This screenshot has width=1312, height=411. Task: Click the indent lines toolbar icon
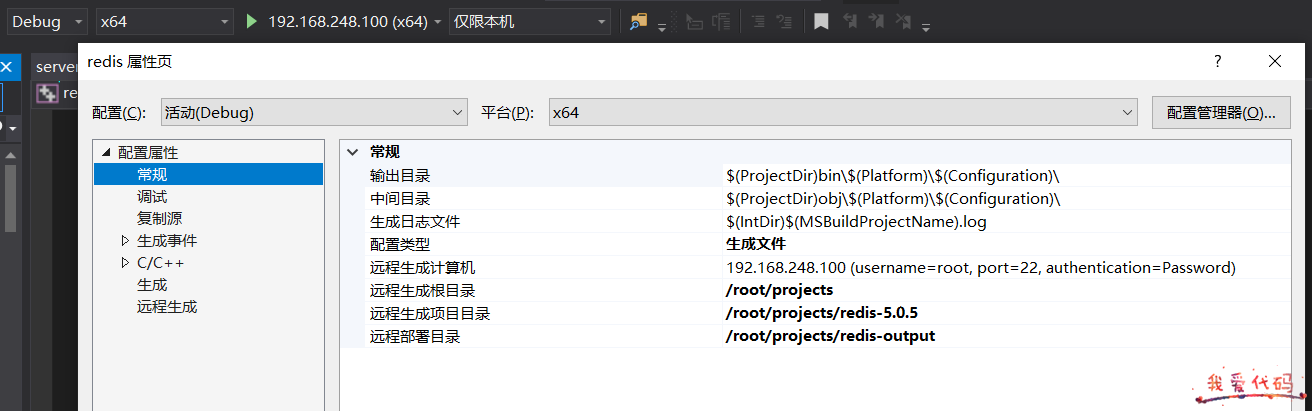point(758,21)
